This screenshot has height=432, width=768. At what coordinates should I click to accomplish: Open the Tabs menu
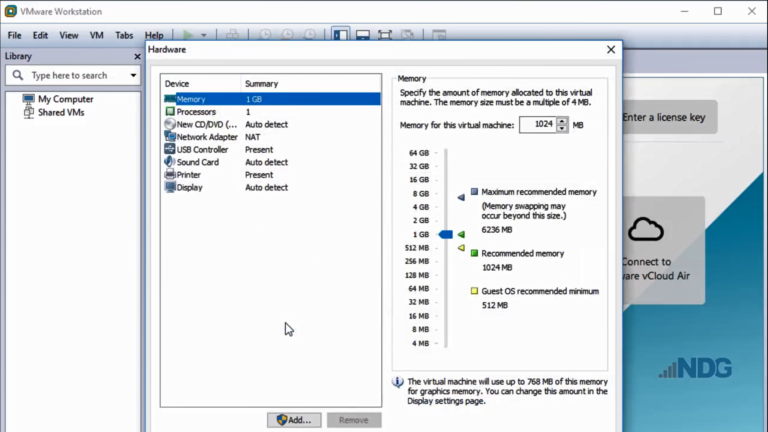(x=124, y=35)
